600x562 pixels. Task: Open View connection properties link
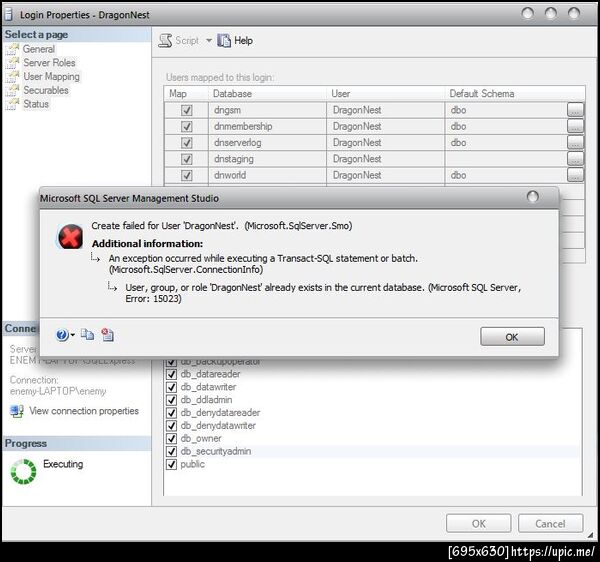84,411
